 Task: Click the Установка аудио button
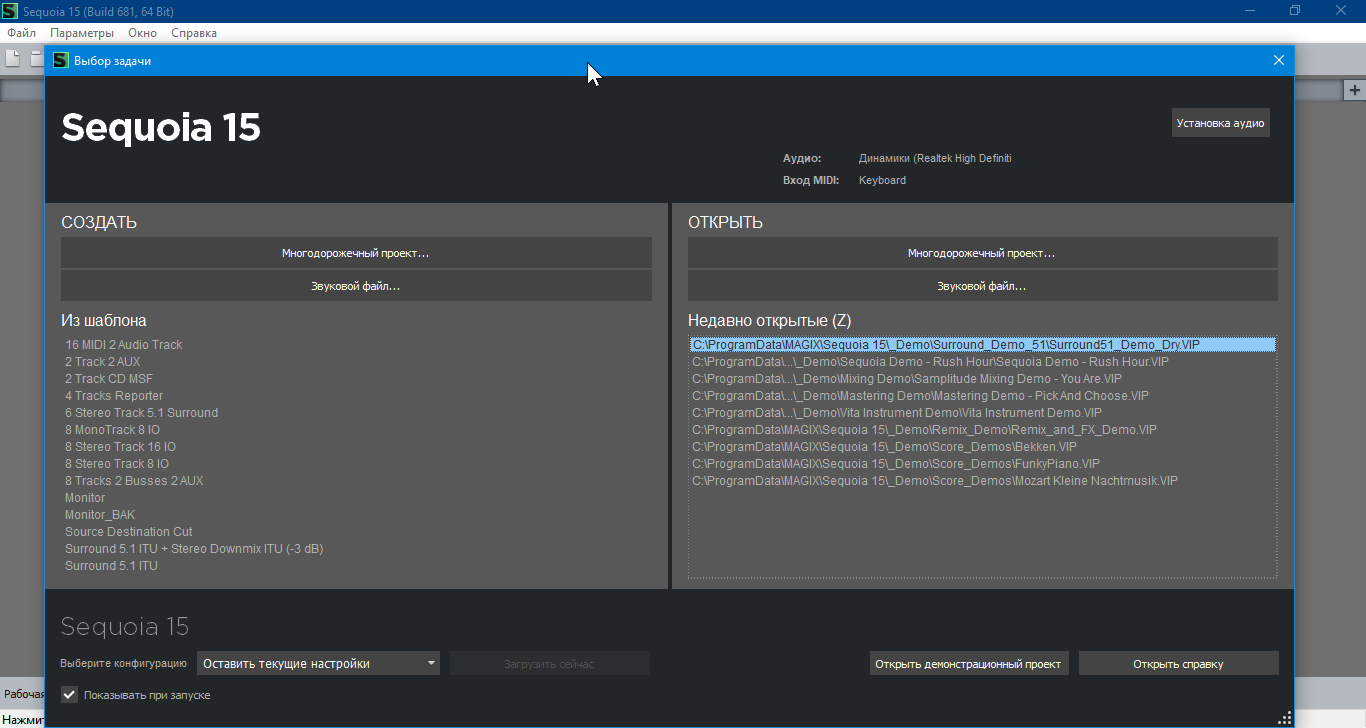point(1220,123)
